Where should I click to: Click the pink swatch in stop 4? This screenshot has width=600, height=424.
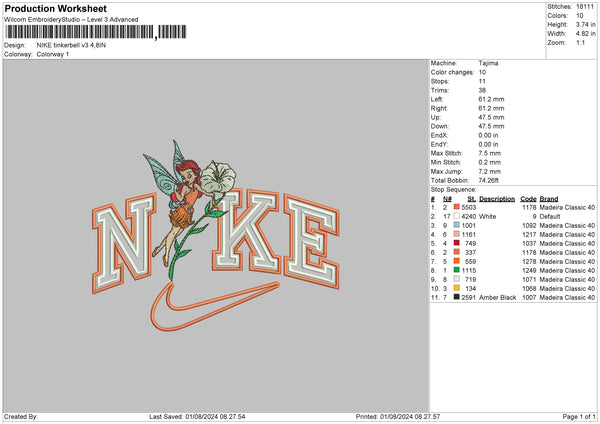coord(457,234)
